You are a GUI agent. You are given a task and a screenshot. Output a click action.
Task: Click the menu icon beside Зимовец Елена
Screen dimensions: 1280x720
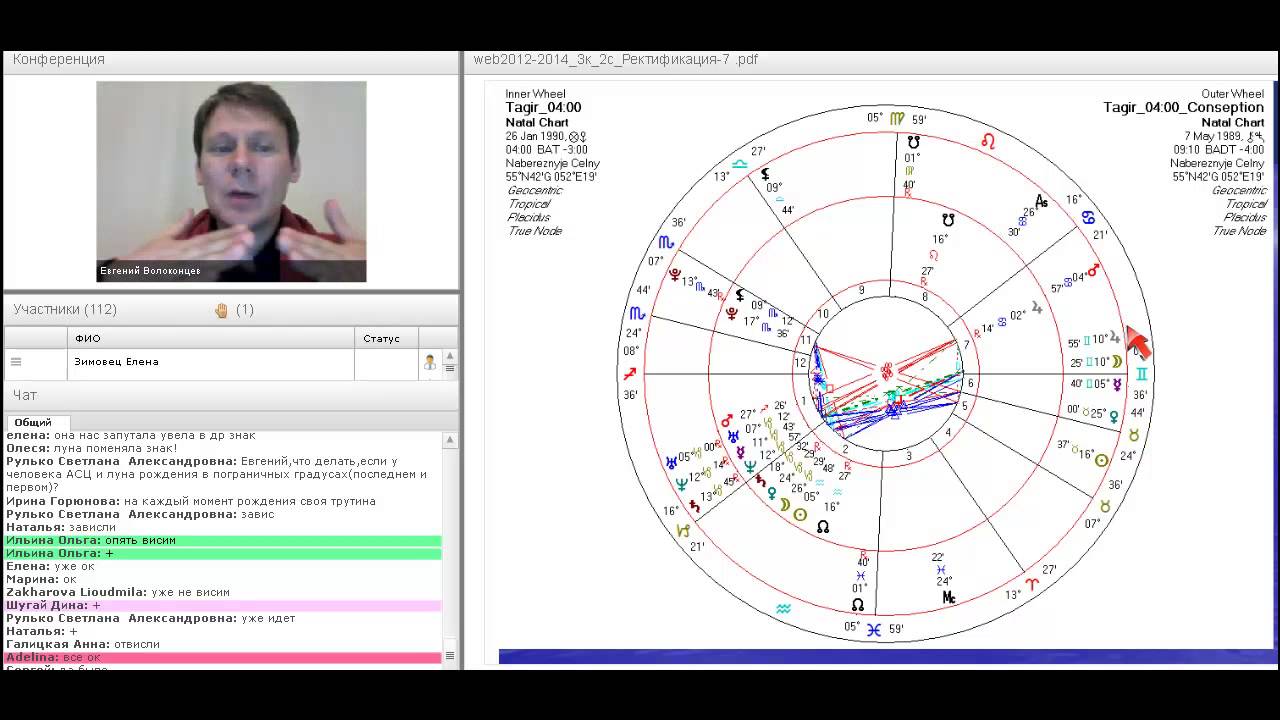pos(16,362)
